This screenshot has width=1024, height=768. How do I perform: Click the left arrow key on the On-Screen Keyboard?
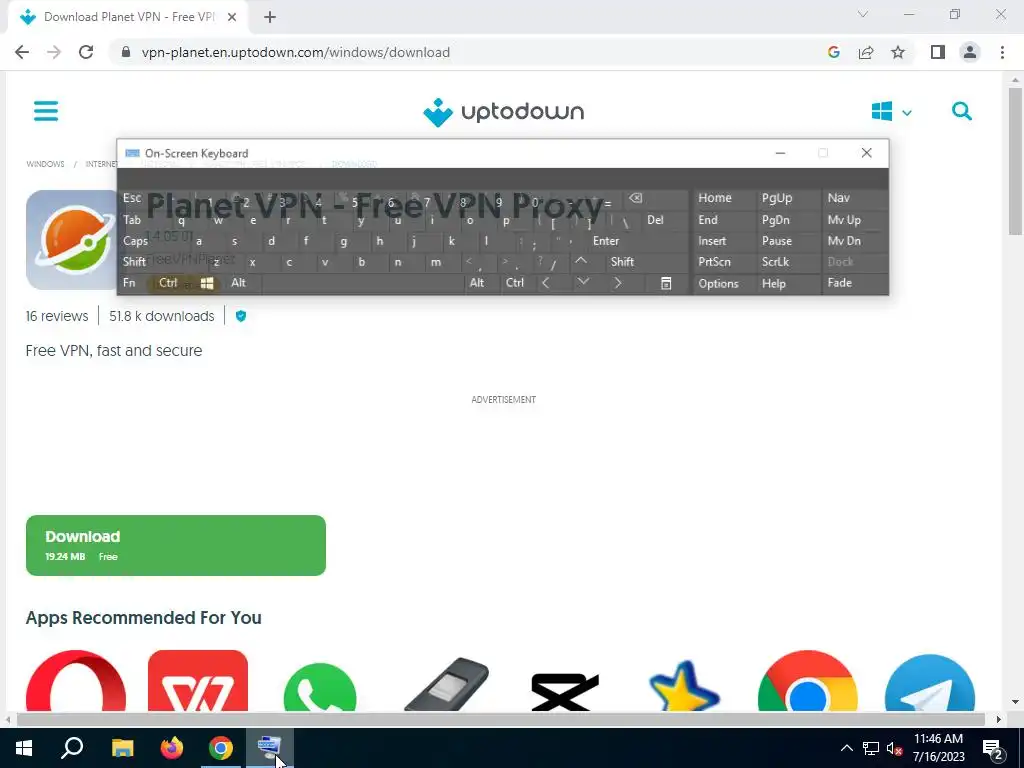[x=546, y=283]
